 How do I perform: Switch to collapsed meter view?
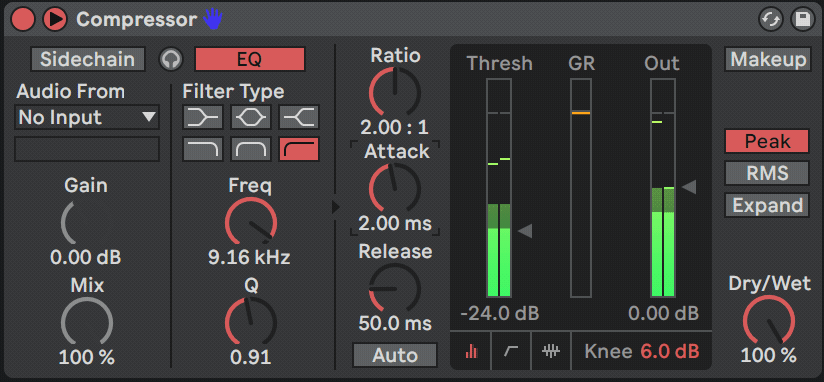point(471,351)
